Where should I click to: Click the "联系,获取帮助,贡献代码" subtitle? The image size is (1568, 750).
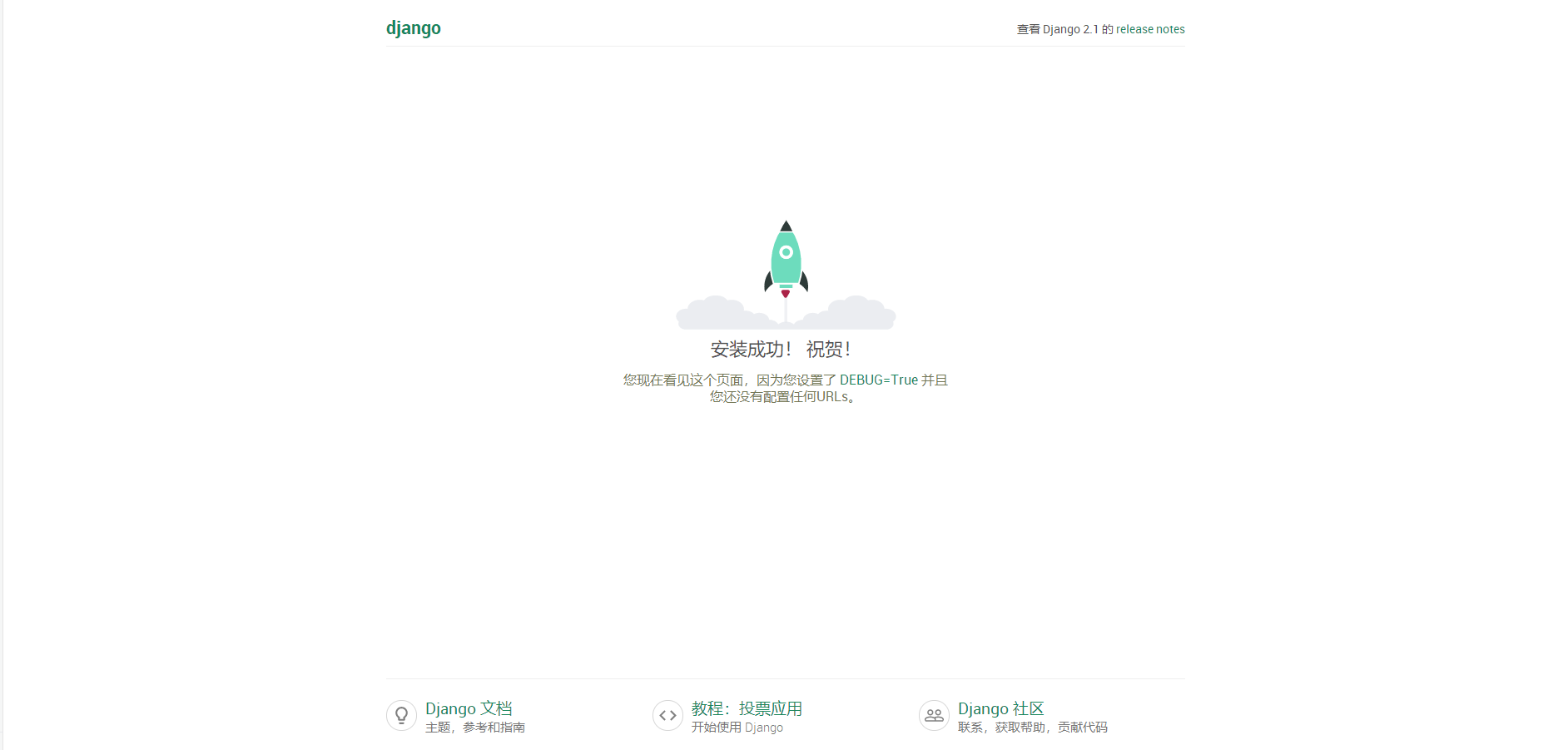pyautogui.click(x=1032, y=728)
